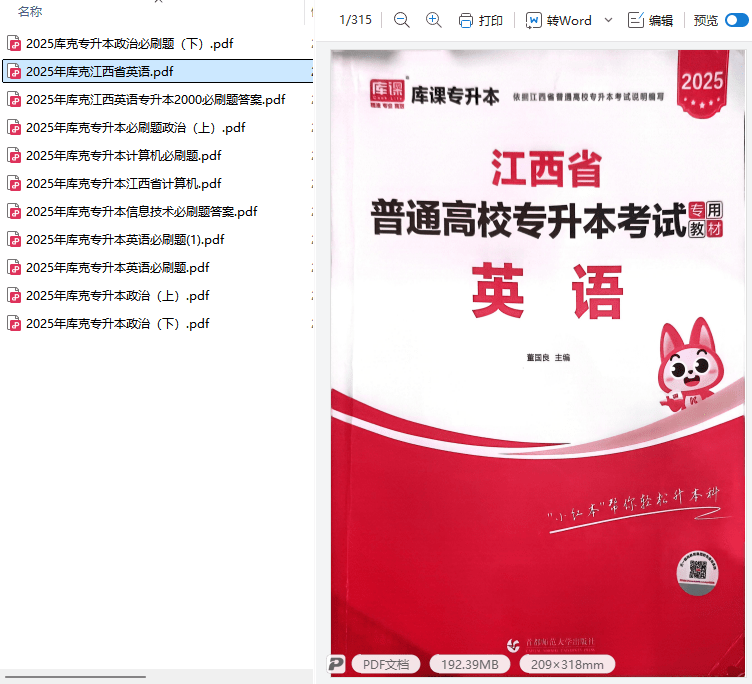Zoom out the PDF preview
Viewport: 752px width, 684px height.
pos(401,20)
